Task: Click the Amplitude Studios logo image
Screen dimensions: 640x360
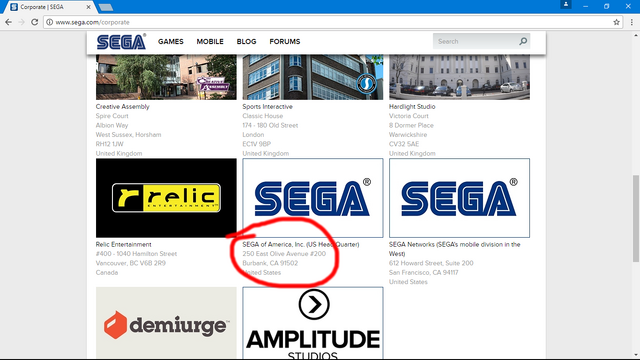Action: [x=313, y=323]
